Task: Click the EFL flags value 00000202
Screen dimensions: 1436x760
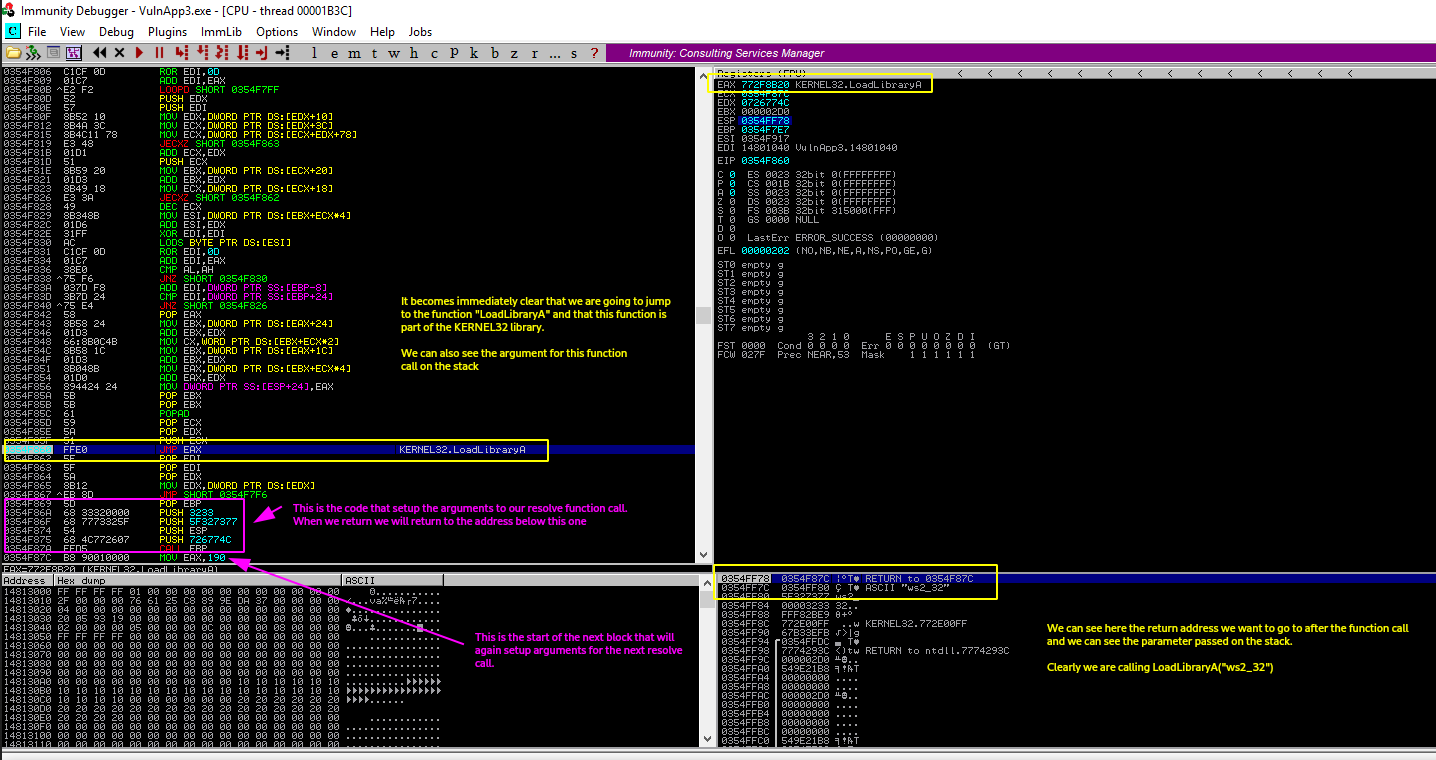Action: click(765, 251)
